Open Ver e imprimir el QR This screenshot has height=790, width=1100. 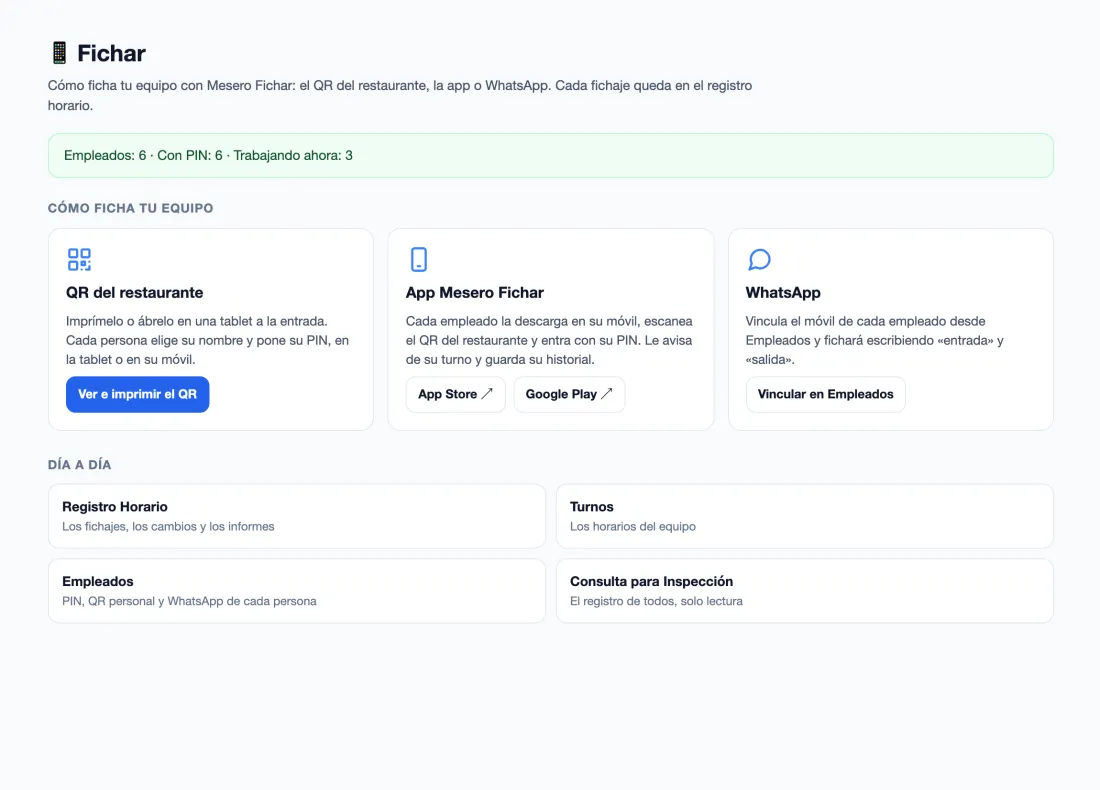(138, 394)
